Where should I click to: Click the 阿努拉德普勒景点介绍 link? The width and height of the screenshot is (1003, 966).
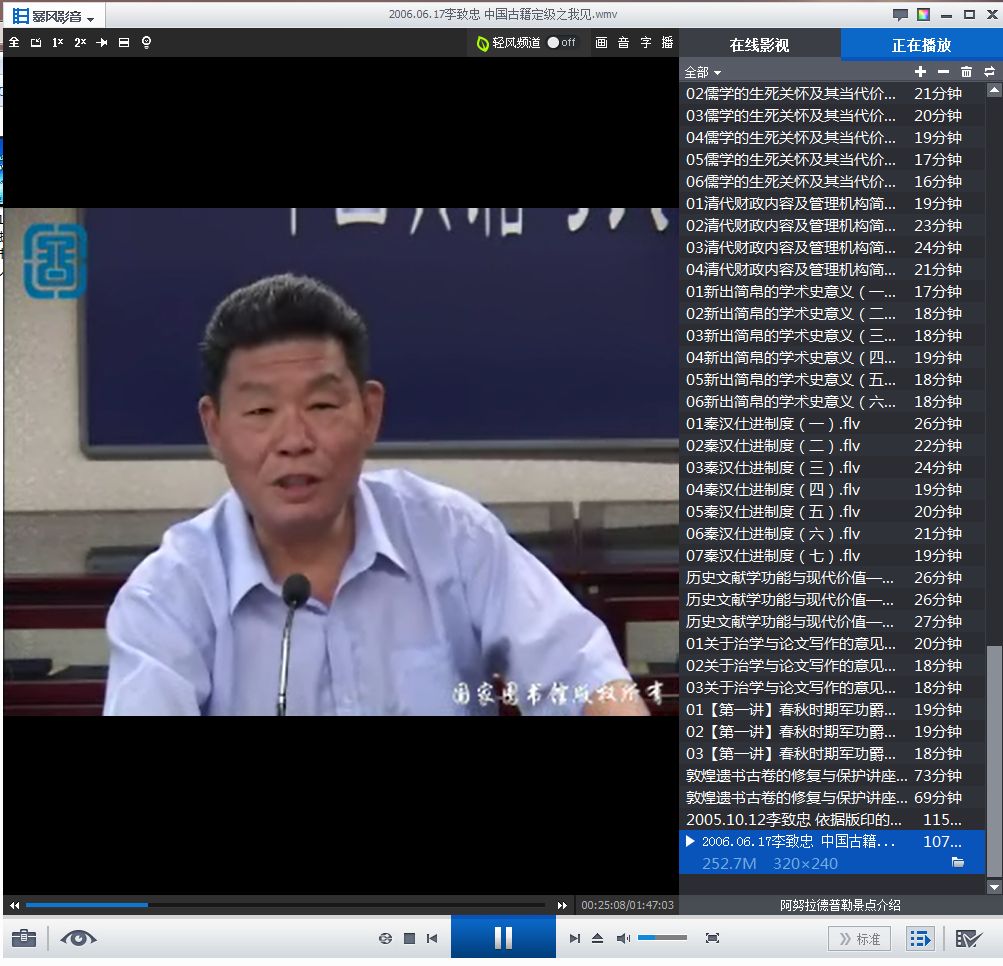(x=840, y=905)
